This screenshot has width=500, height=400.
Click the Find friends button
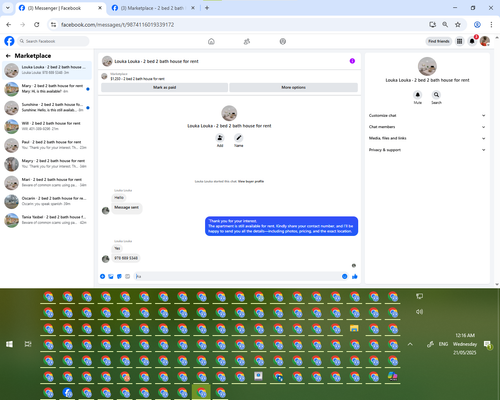pos(439,41)
